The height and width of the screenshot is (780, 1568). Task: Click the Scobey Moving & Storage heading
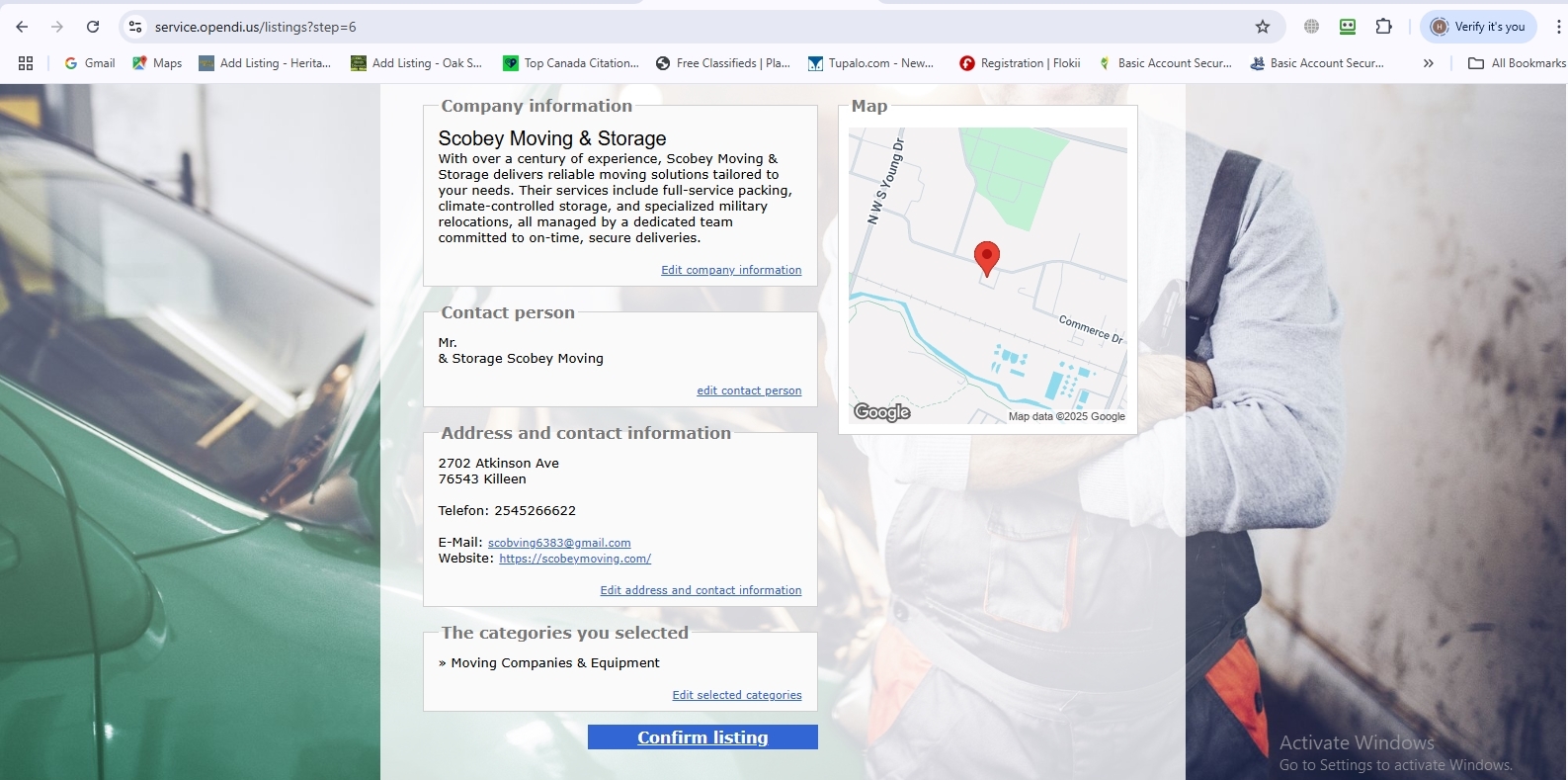point(552,138)
